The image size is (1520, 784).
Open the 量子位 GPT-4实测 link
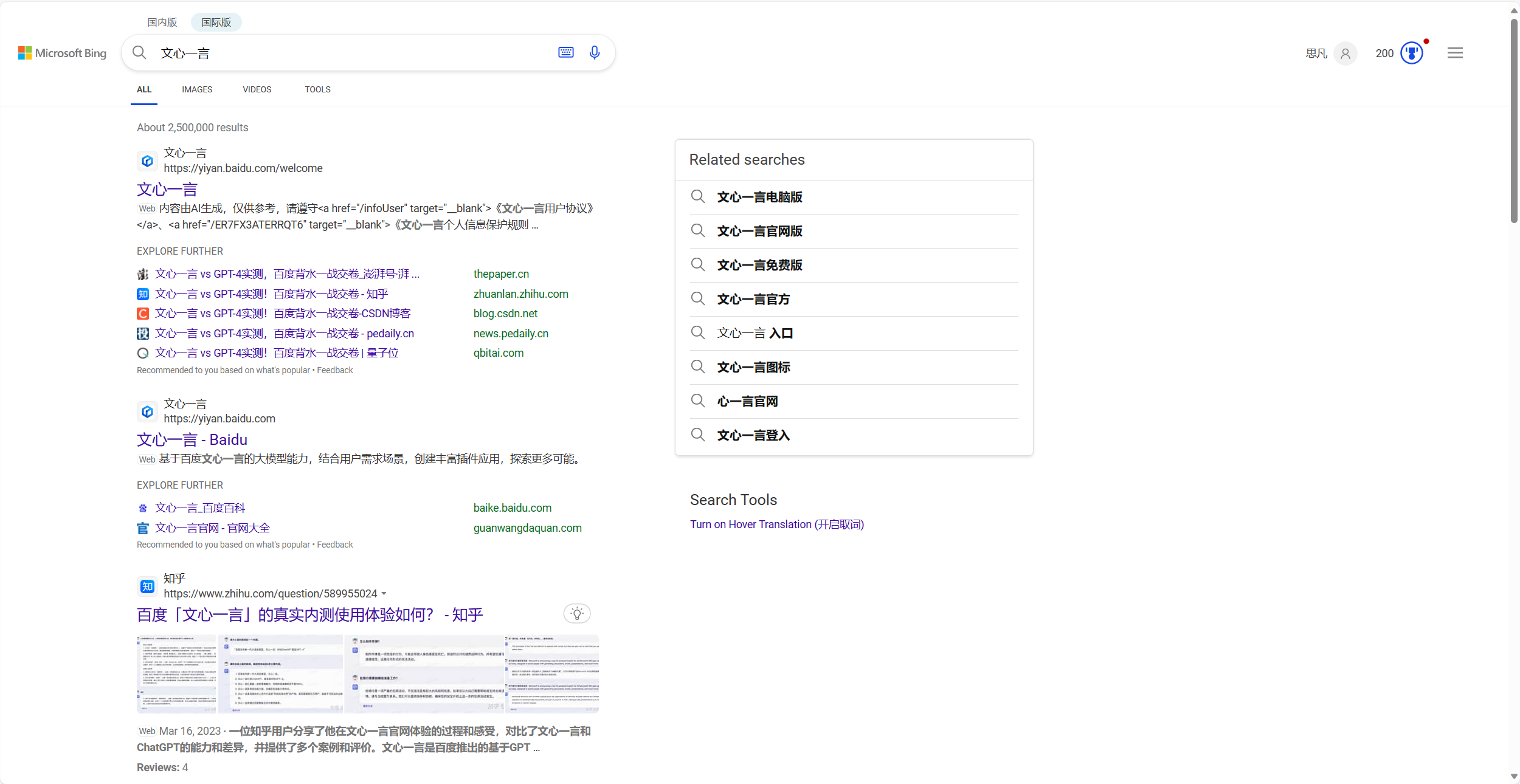pos(277,353)
